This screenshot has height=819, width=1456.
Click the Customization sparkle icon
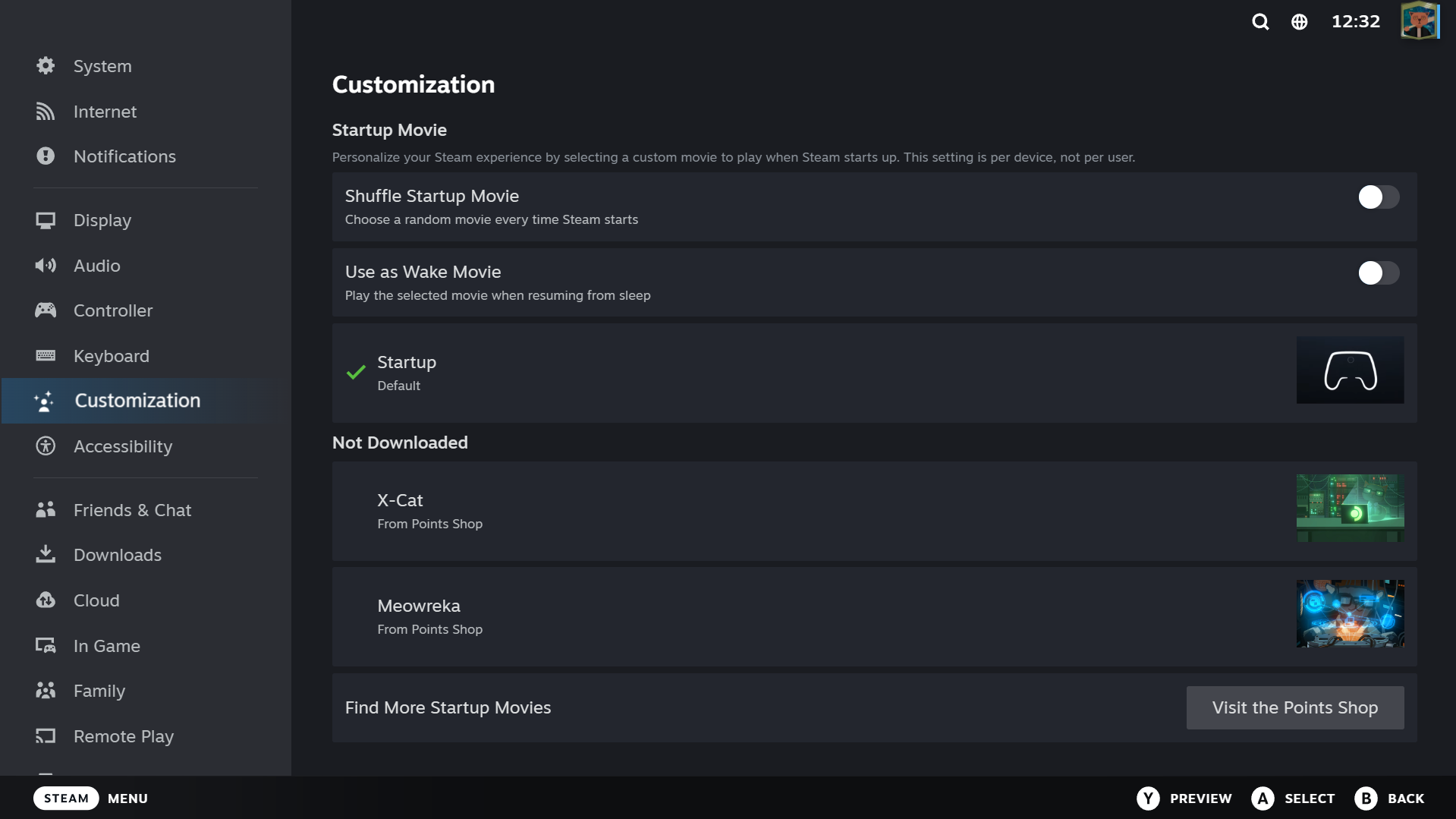[44, 401]
